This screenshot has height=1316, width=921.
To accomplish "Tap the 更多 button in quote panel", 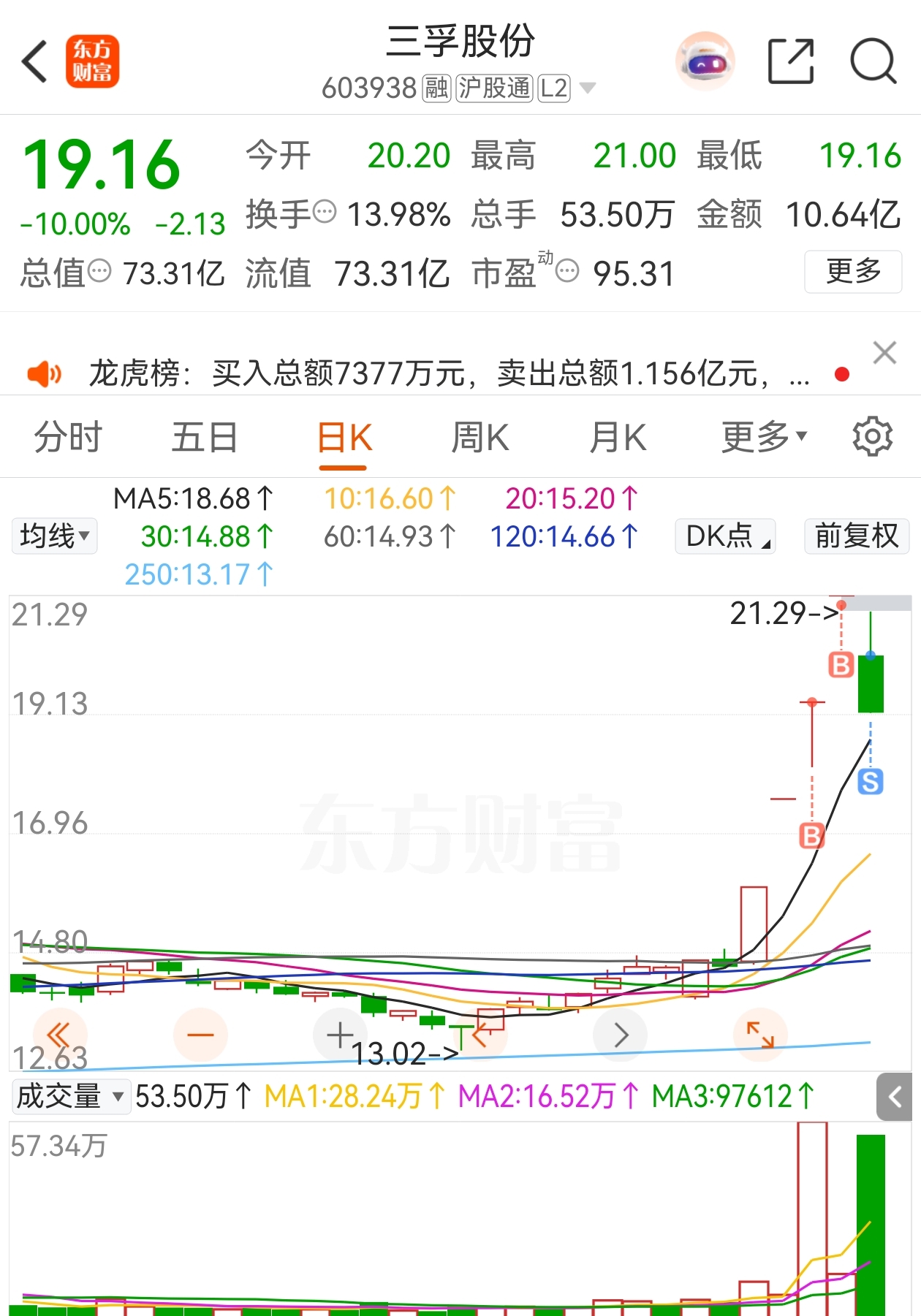I will coord(853,272).
